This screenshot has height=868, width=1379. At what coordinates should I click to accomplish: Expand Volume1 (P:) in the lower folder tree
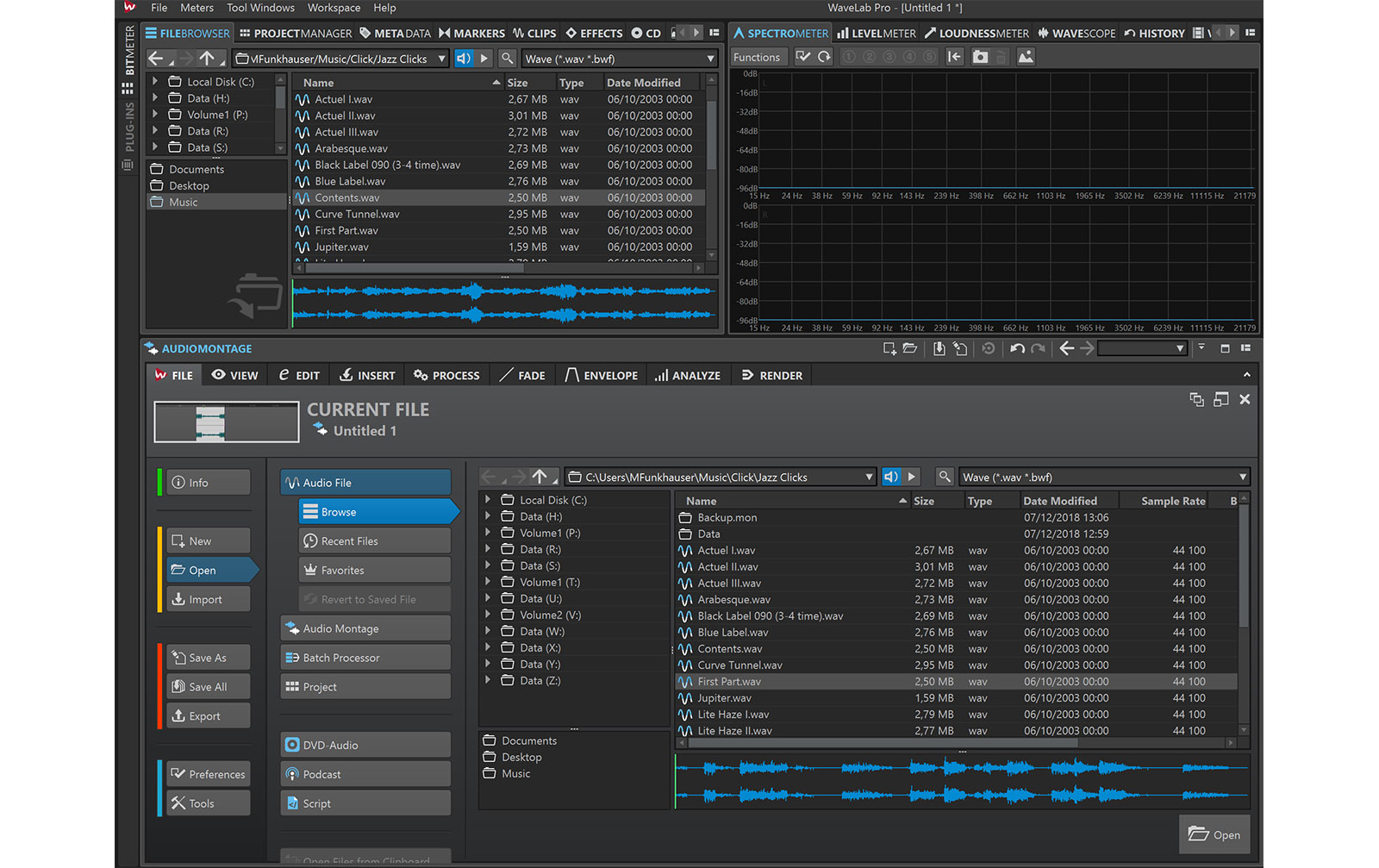pos(488,533)
